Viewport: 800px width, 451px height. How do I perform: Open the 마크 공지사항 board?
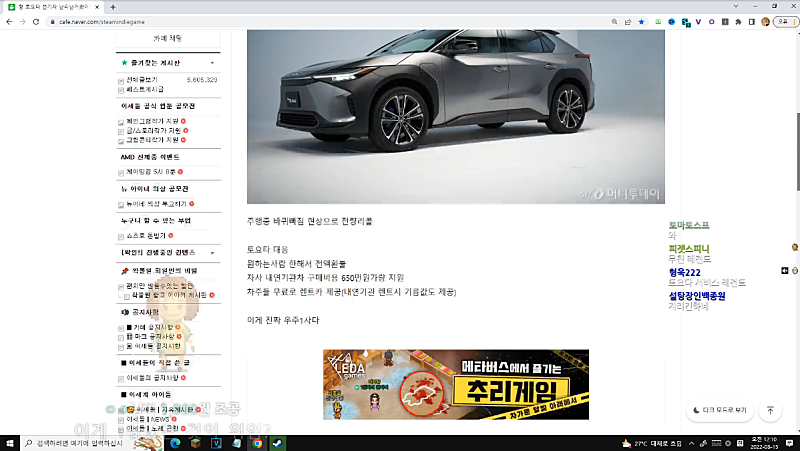coord(150,337)
